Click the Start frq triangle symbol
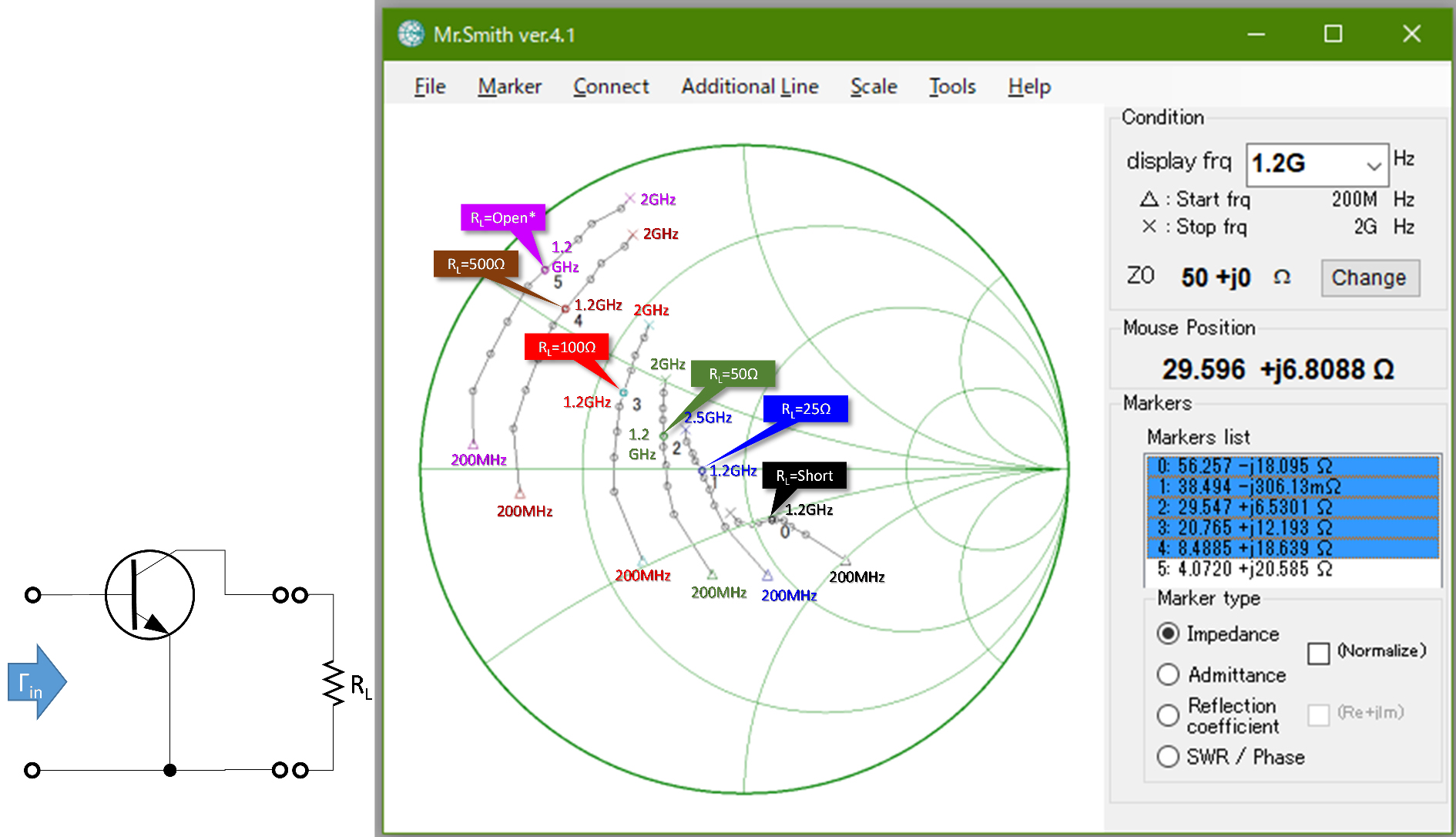Screen dimensions: 1456x837 point(1149,199)
